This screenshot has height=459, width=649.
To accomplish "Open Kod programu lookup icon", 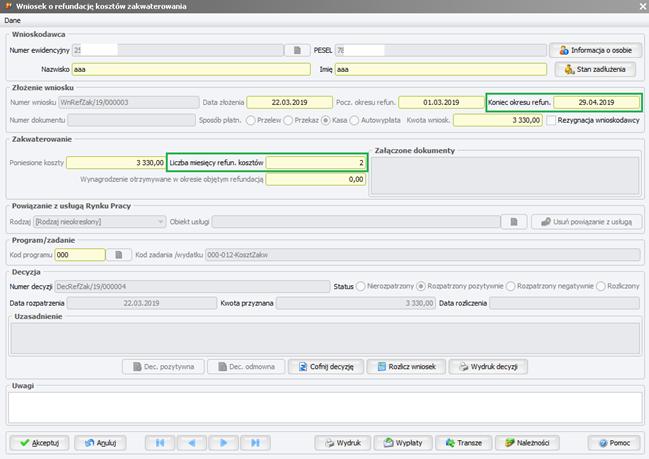I will (119, 255).
